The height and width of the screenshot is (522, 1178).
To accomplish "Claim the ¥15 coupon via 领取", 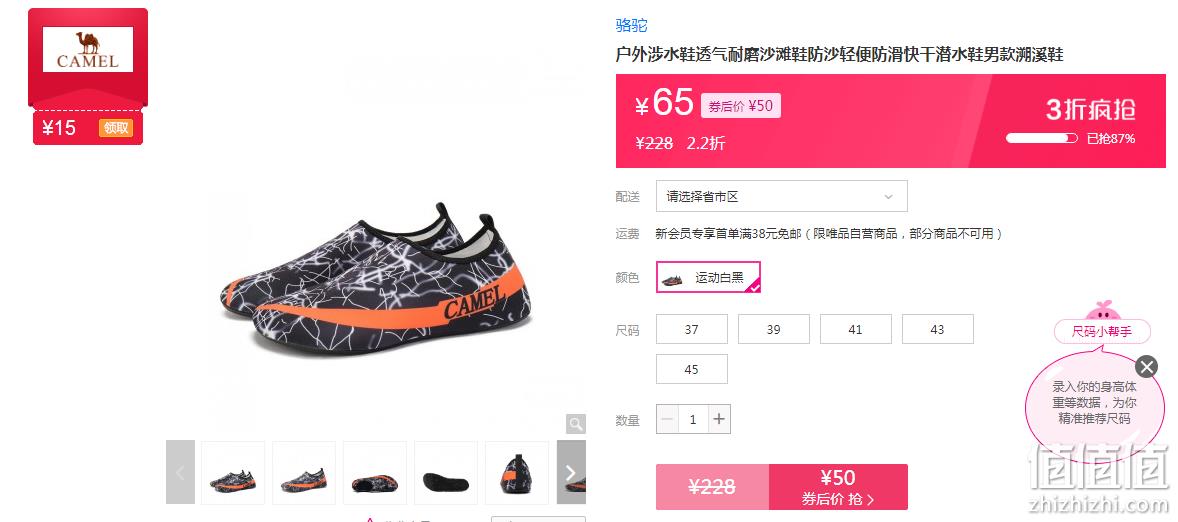I will (116, 128).
